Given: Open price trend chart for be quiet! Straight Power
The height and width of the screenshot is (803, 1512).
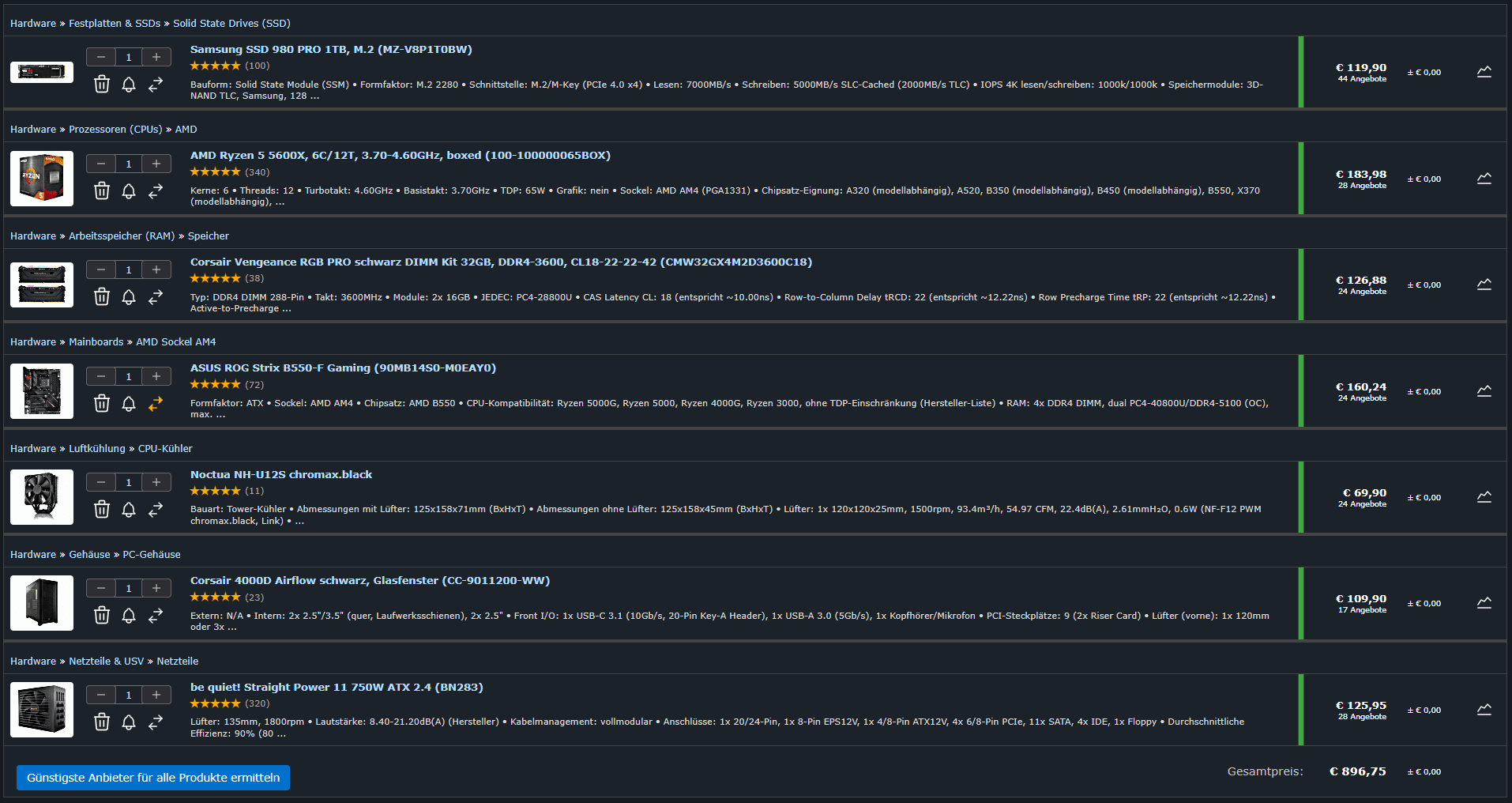Looking at the screenshot, I should point(1484,710).
